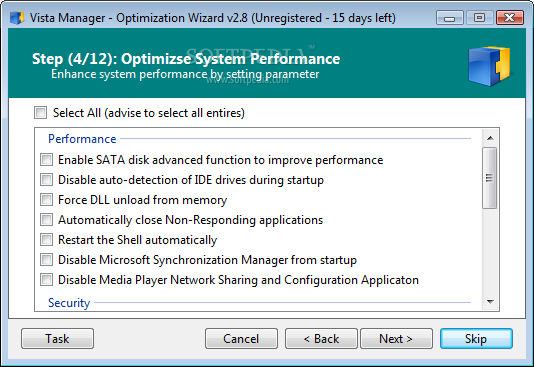This screenshot has width=534, height=367.
Task: Open the Task button
Action: point(57,339)
